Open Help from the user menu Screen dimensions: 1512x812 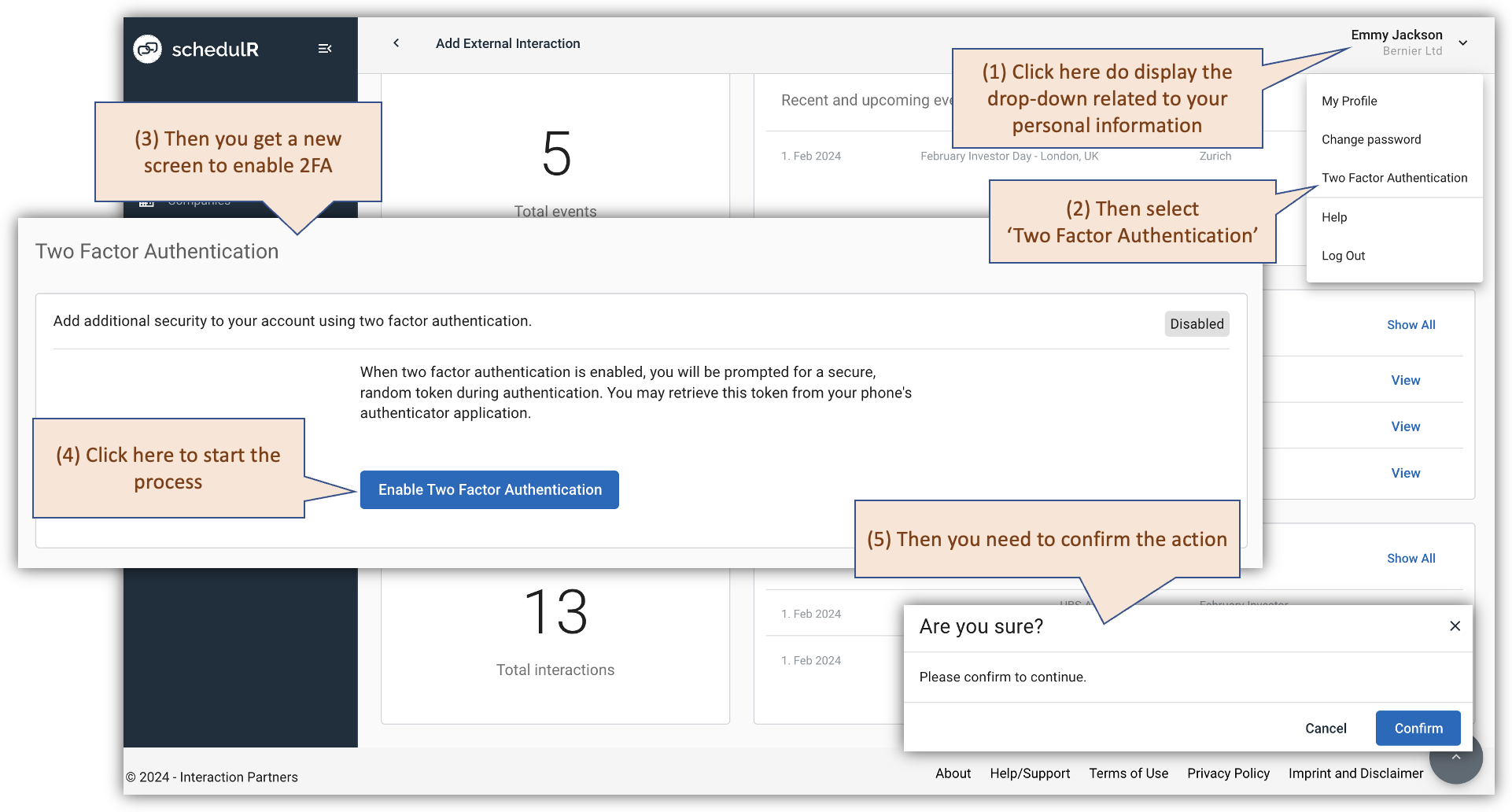pos(1334,217)
